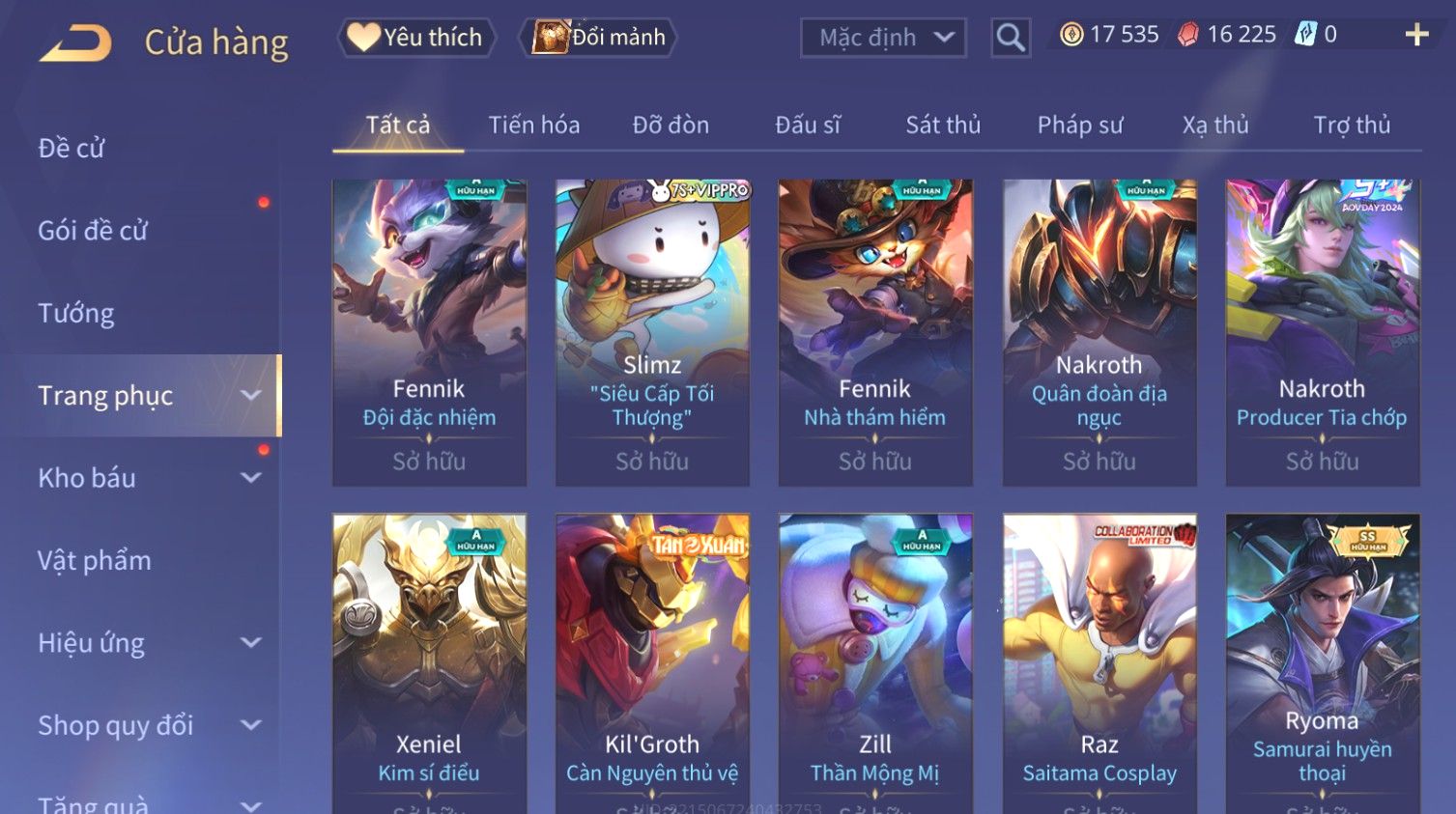Collapse the Trang phục sidebar section
The height and width of the screenshot is (814, 1456).
coord(251,395)
